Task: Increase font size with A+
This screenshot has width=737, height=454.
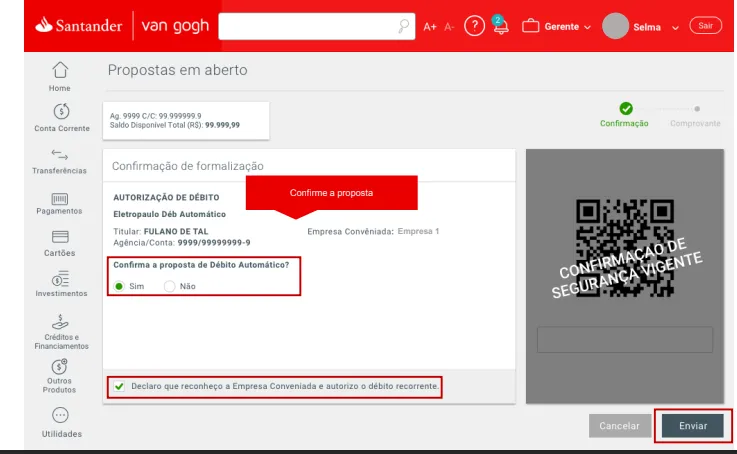Action: pos(430,26)
